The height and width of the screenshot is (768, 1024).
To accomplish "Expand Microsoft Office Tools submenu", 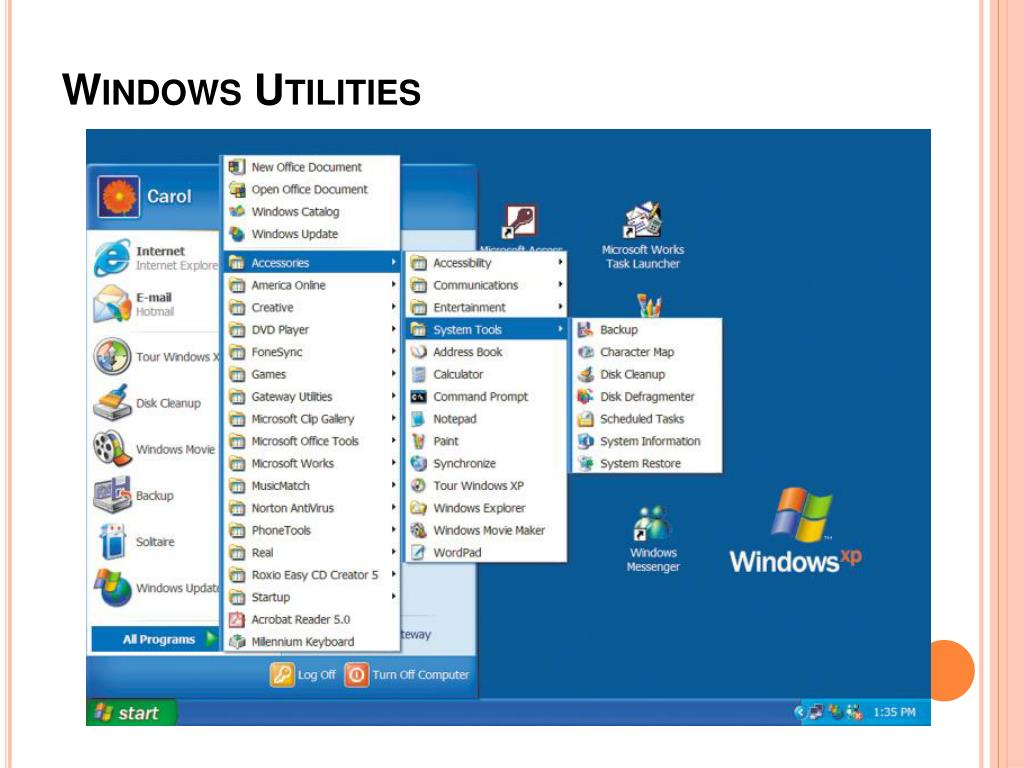I will (x=312, y=441).
